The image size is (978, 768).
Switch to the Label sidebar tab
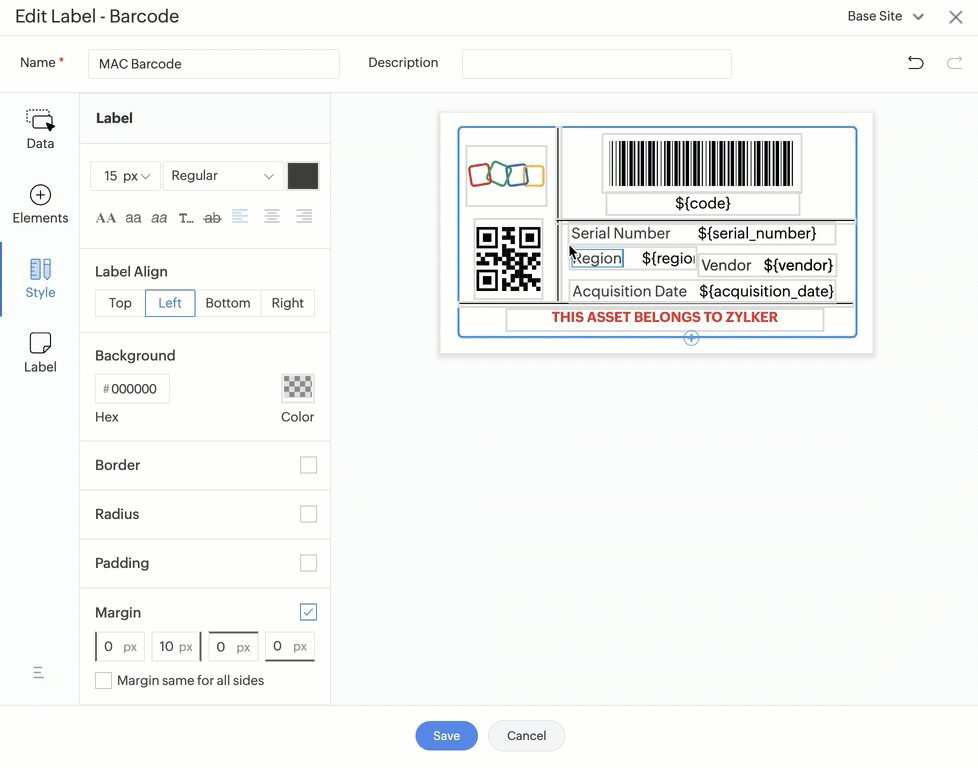(40, 353)
